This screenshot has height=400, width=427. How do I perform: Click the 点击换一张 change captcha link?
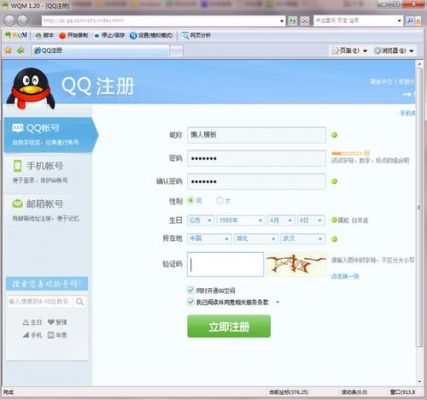pyautogui.click(x=345, y=276)
